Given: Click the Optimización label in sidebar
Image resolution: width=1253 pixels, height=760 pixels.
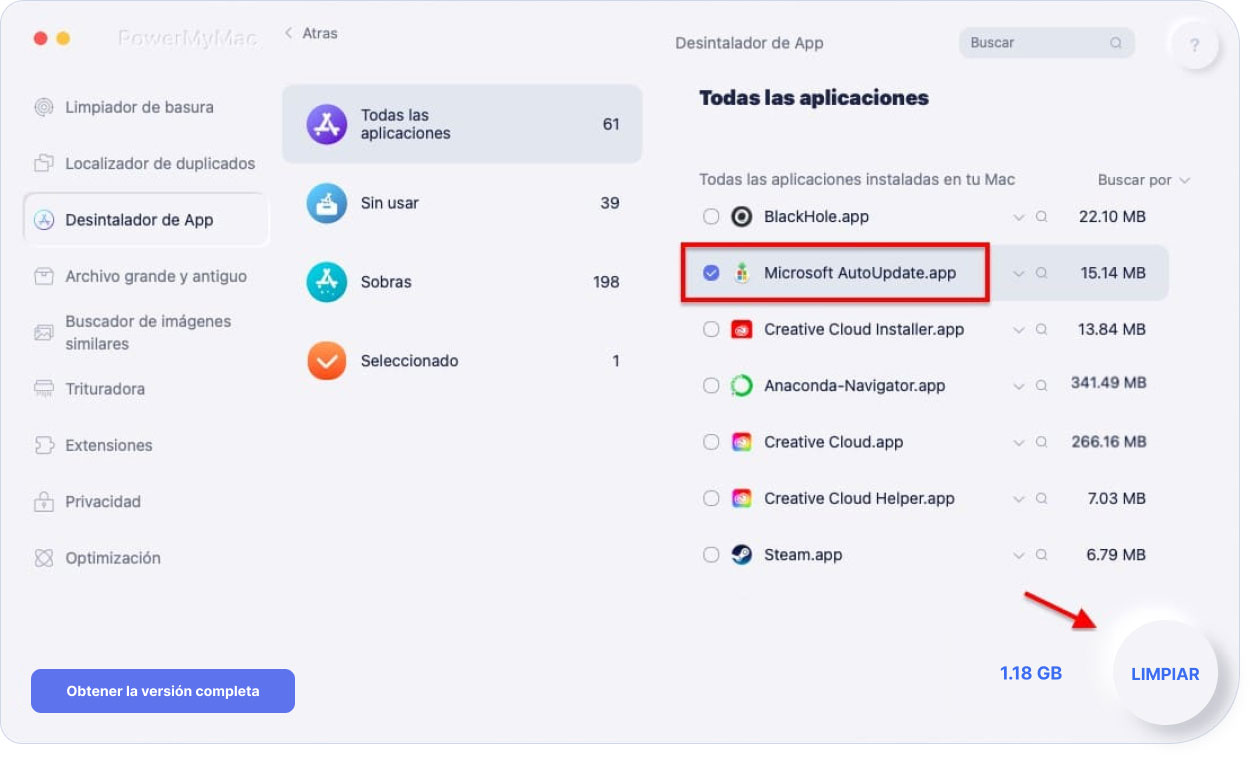Looking at the screenshot, I should pos(113,558).
